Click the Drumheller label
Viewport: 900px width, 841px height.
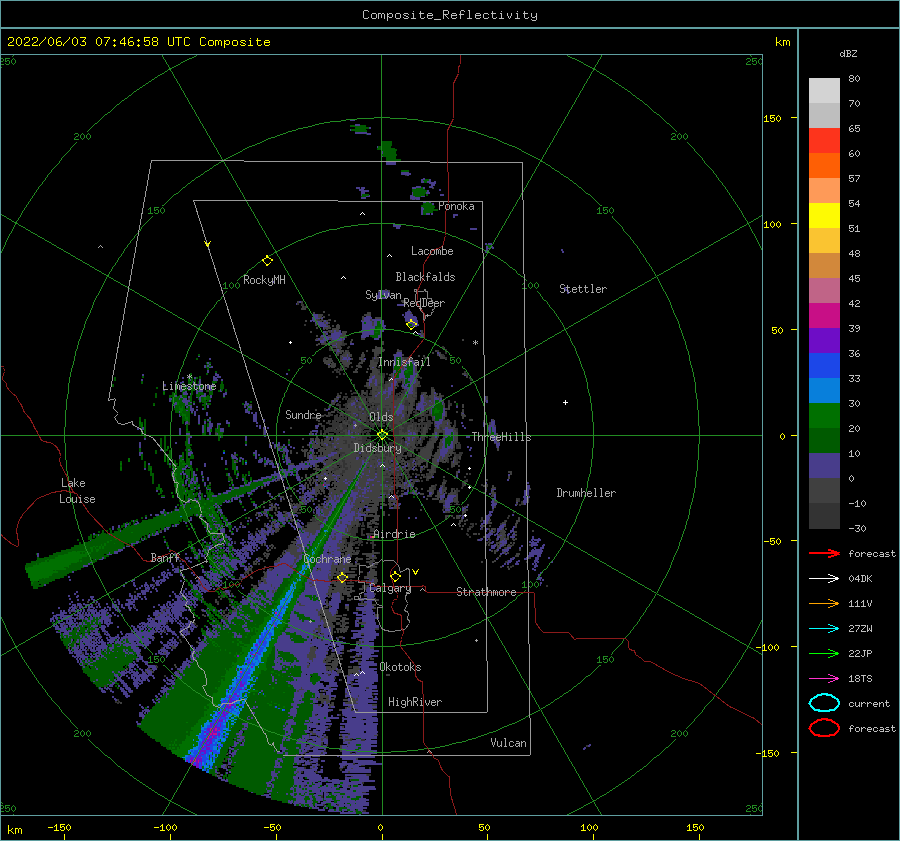click(586, 493)
